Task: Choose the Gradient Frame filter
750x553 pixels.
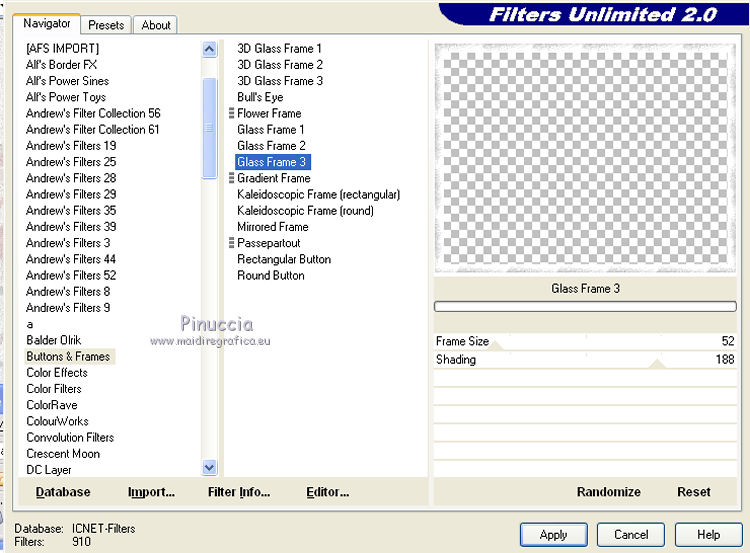Action: 274,178
